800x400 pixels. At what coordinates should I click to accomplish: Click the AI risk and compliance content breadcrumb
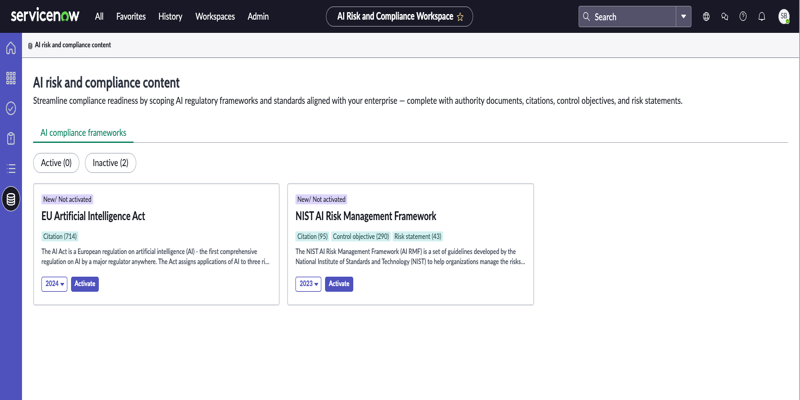(x=73, y=45)
